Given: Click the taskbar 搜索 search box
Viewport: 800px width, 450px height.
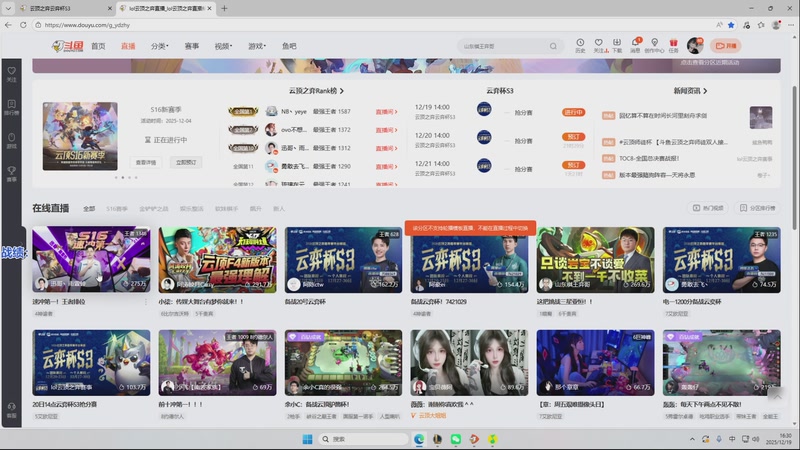Looking at the screenshot, I should 363,439.
